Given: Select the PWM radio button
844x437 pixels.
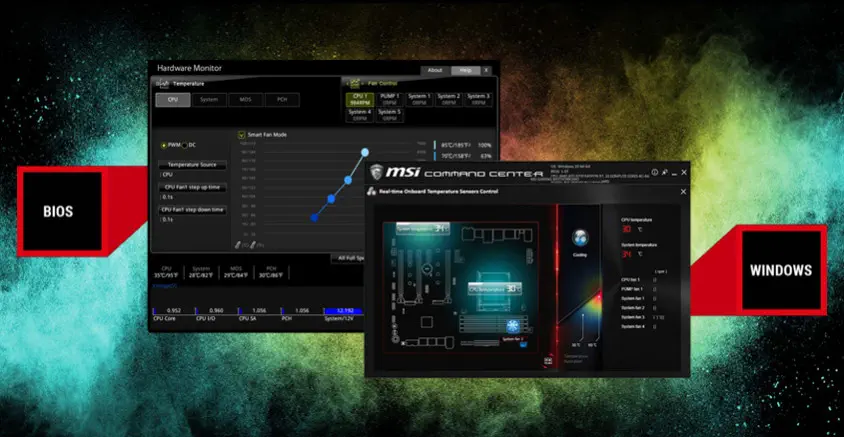Looking at the screenshot, I should tap(164, 145).
